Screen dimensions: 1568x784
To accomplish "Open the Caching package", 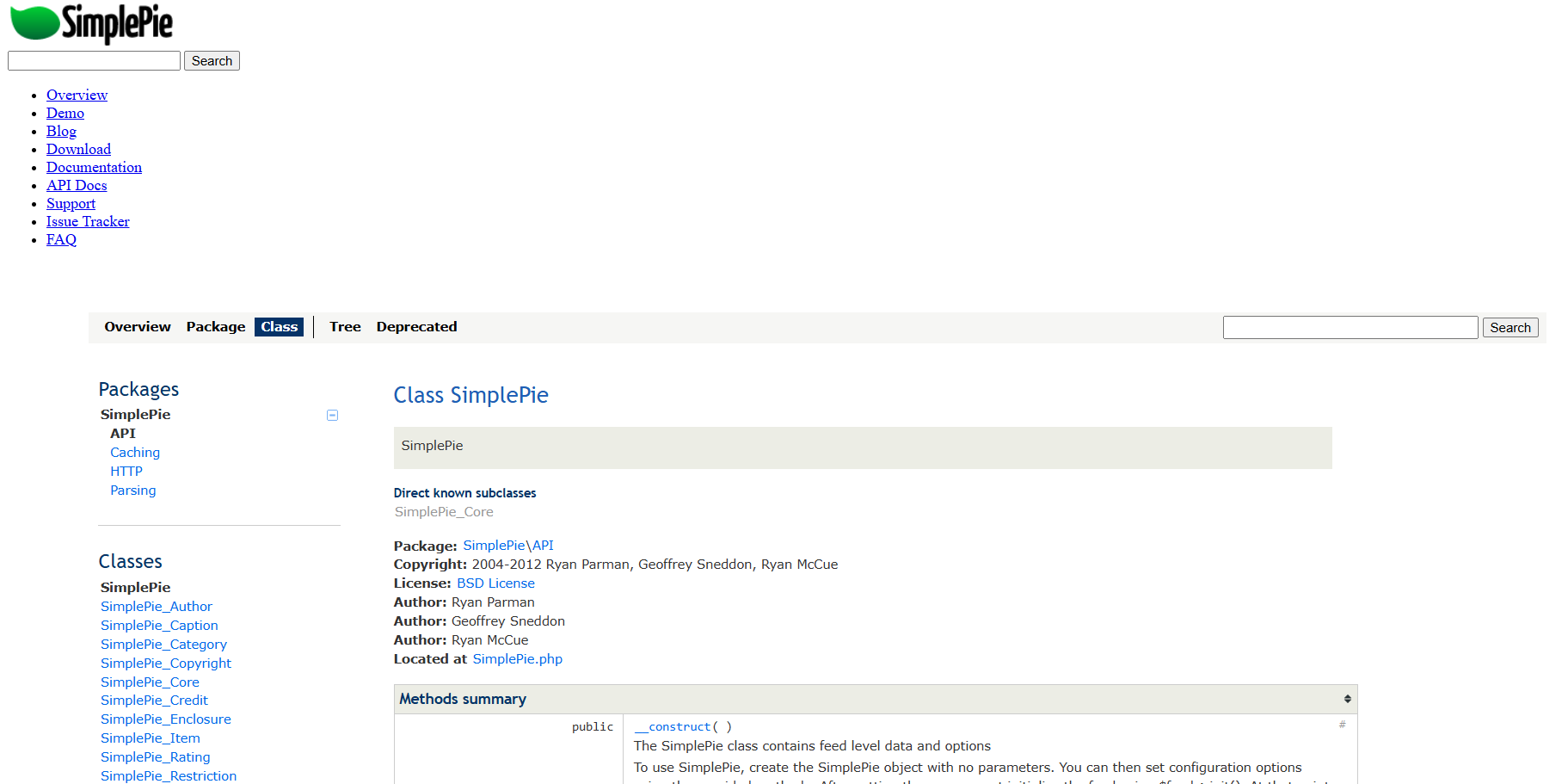I will [x=135, y=453].
